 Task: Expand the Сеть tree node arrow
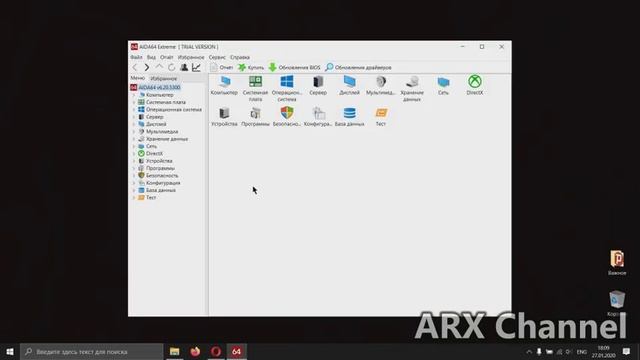[134, 146]
